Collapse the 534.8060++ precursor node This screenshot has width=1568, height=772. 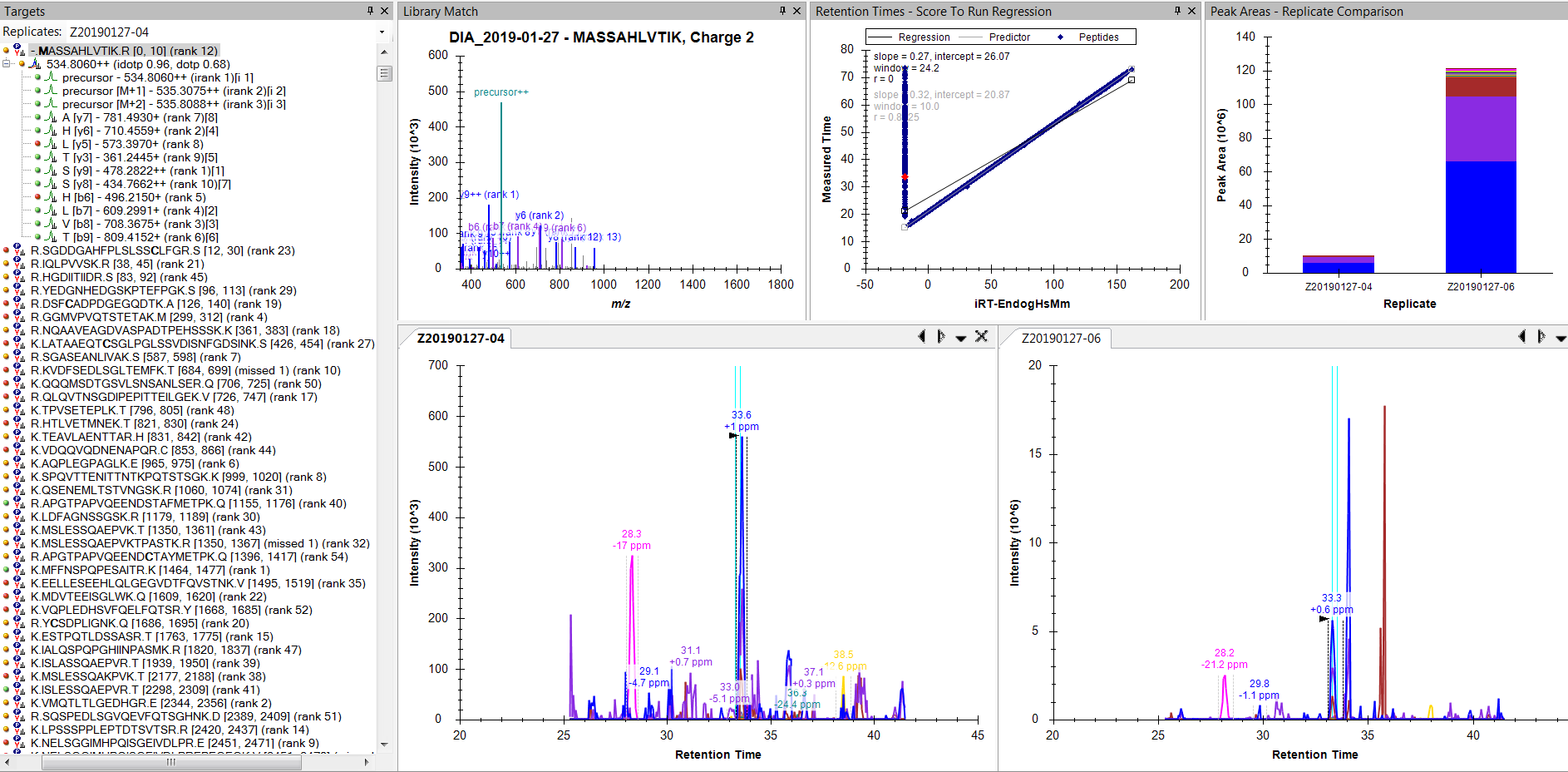pyautogui.click(x=7, y=64)
